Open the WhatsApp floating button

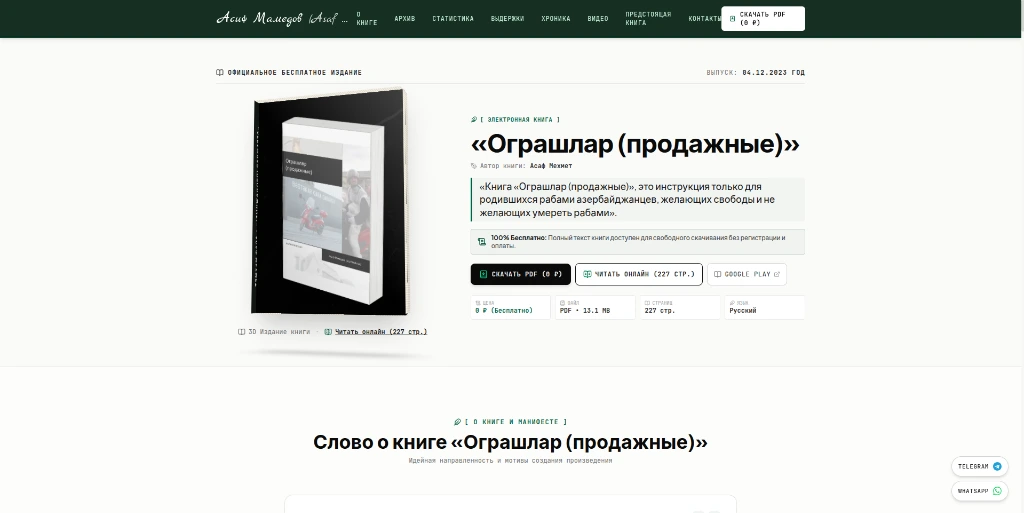980,491
